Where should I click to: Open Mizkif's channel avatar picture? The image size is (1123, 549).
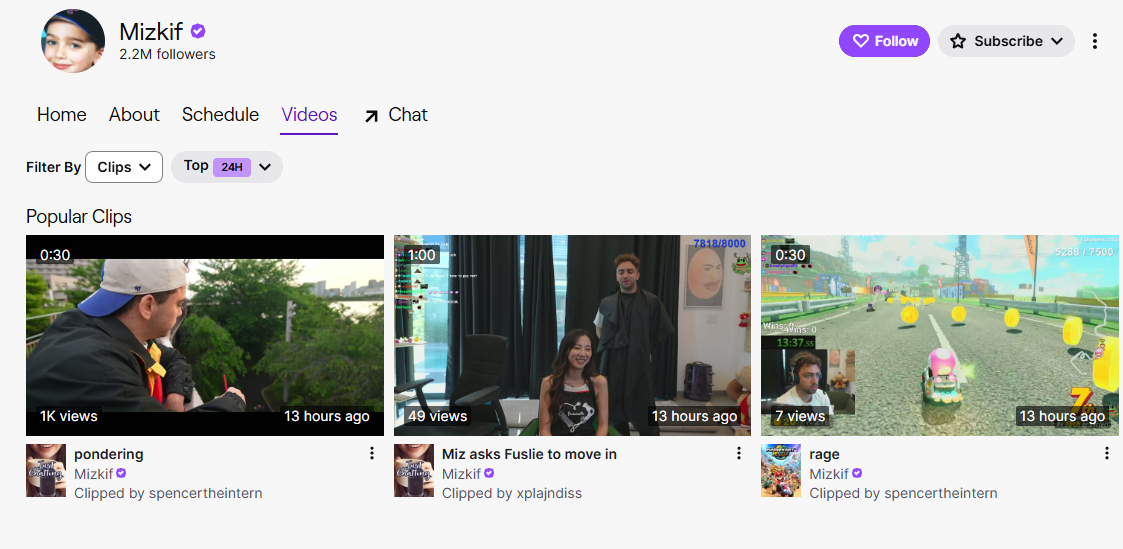point(73,41)
